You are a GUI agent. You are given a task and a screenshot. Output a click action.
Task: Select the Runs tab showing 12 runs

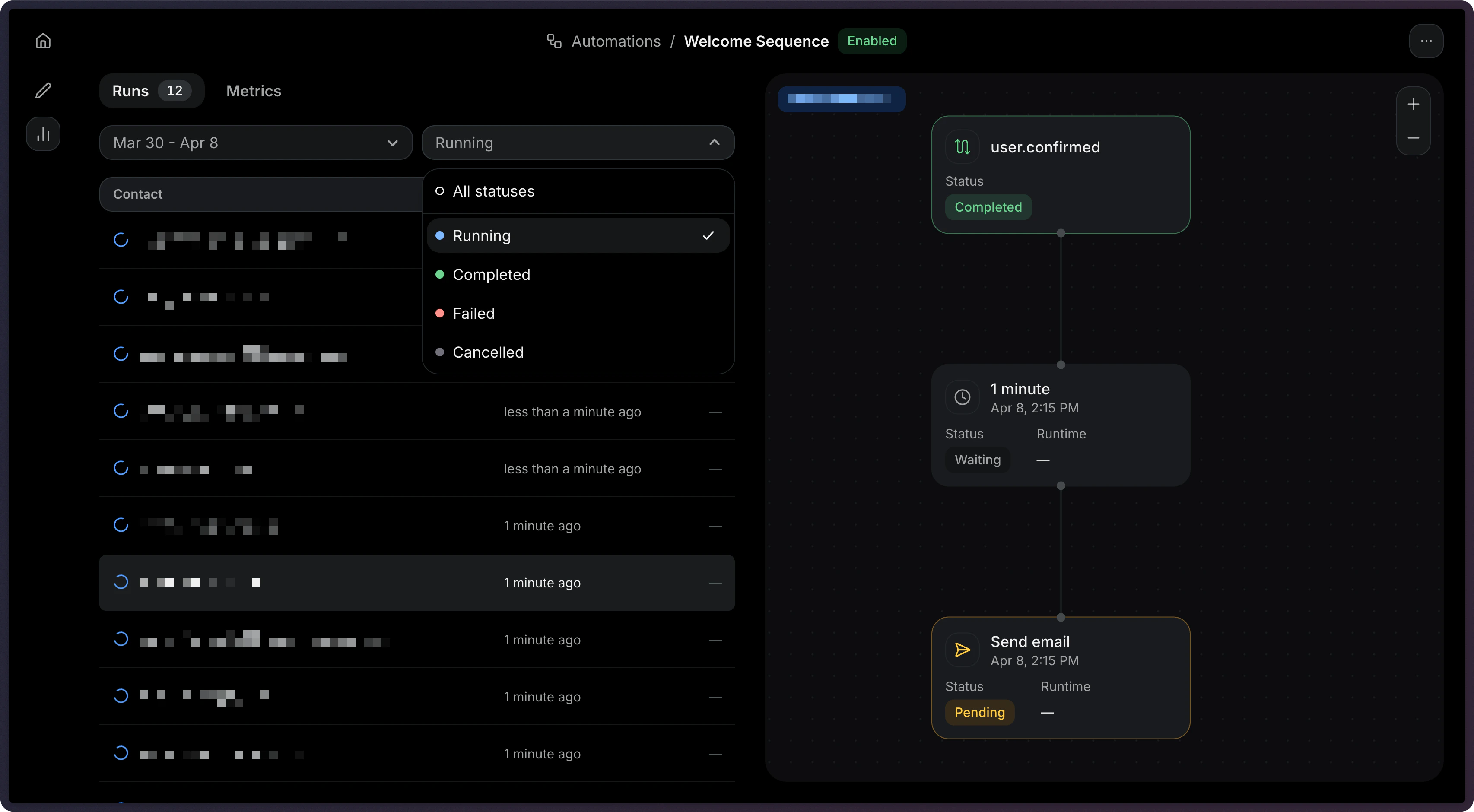(x=151, y=90)
